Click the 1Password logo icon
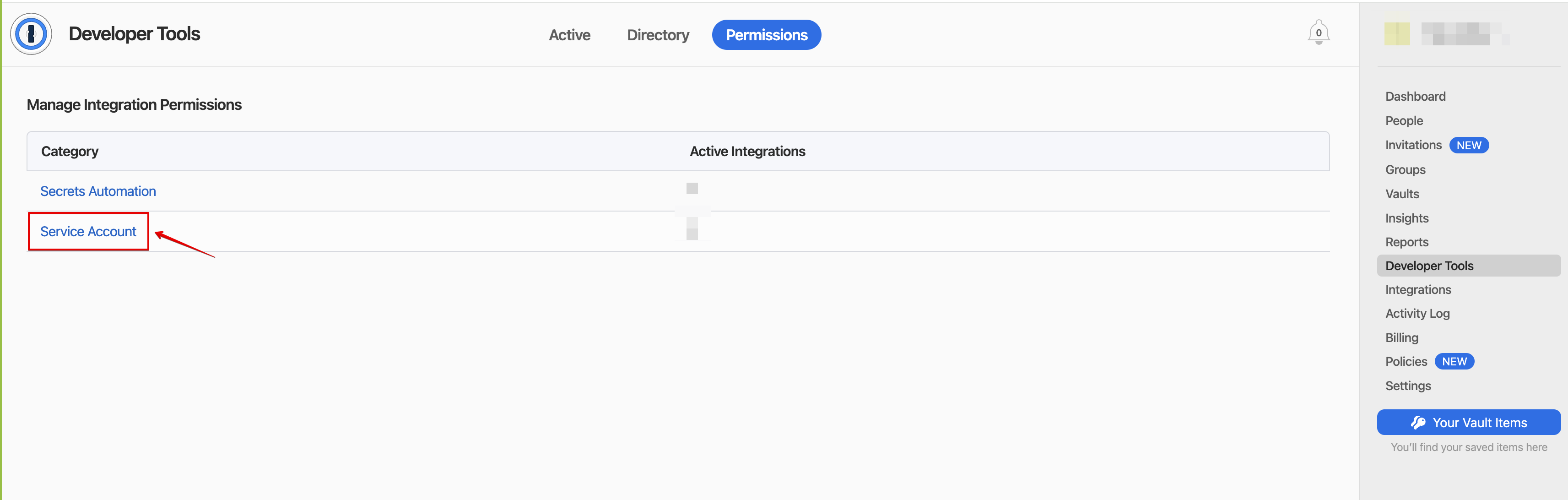This screenshot has width=1568, height=500. (30, 33)
